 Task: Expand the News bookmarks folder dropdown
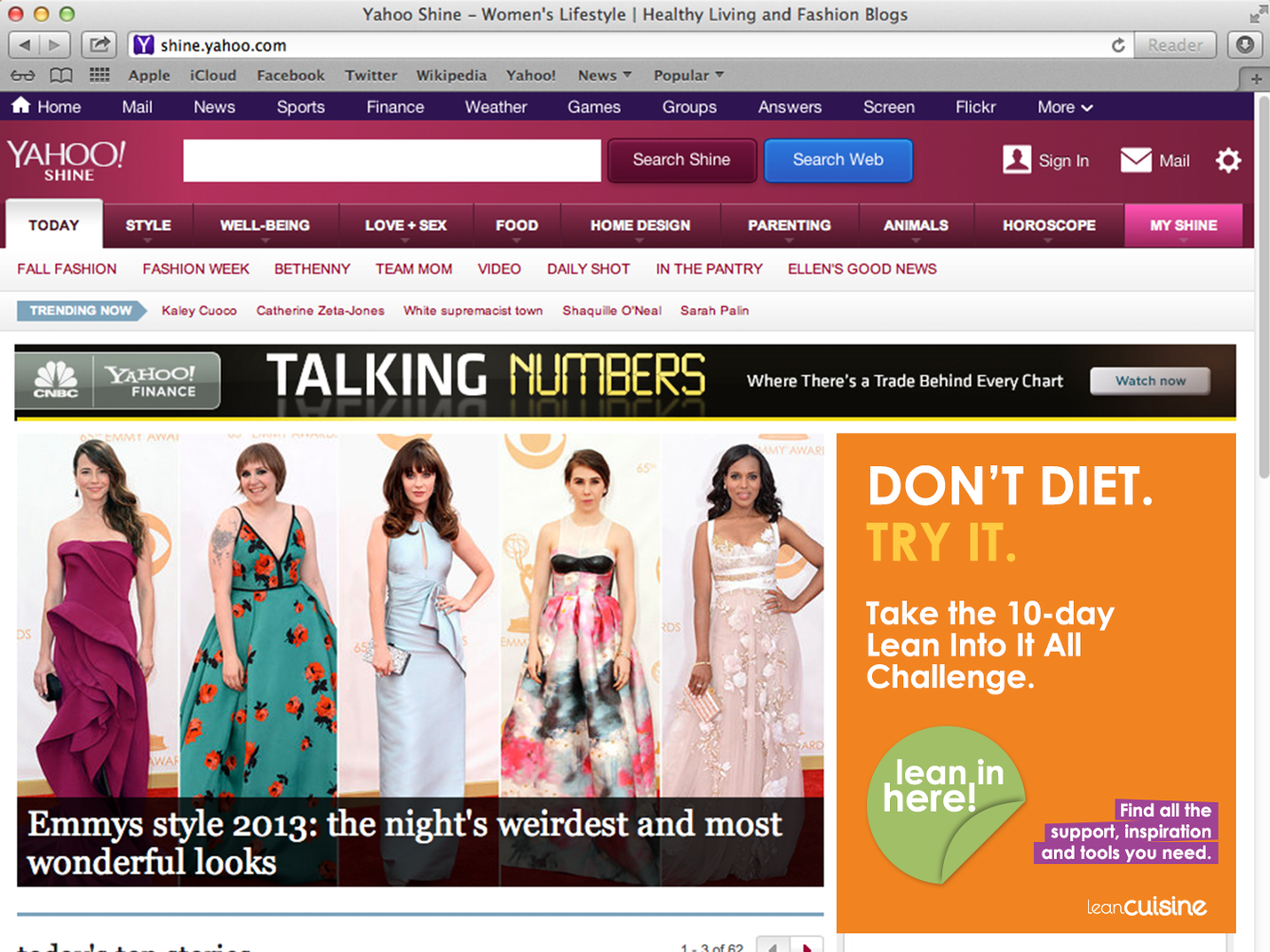(x=605, y=75)
